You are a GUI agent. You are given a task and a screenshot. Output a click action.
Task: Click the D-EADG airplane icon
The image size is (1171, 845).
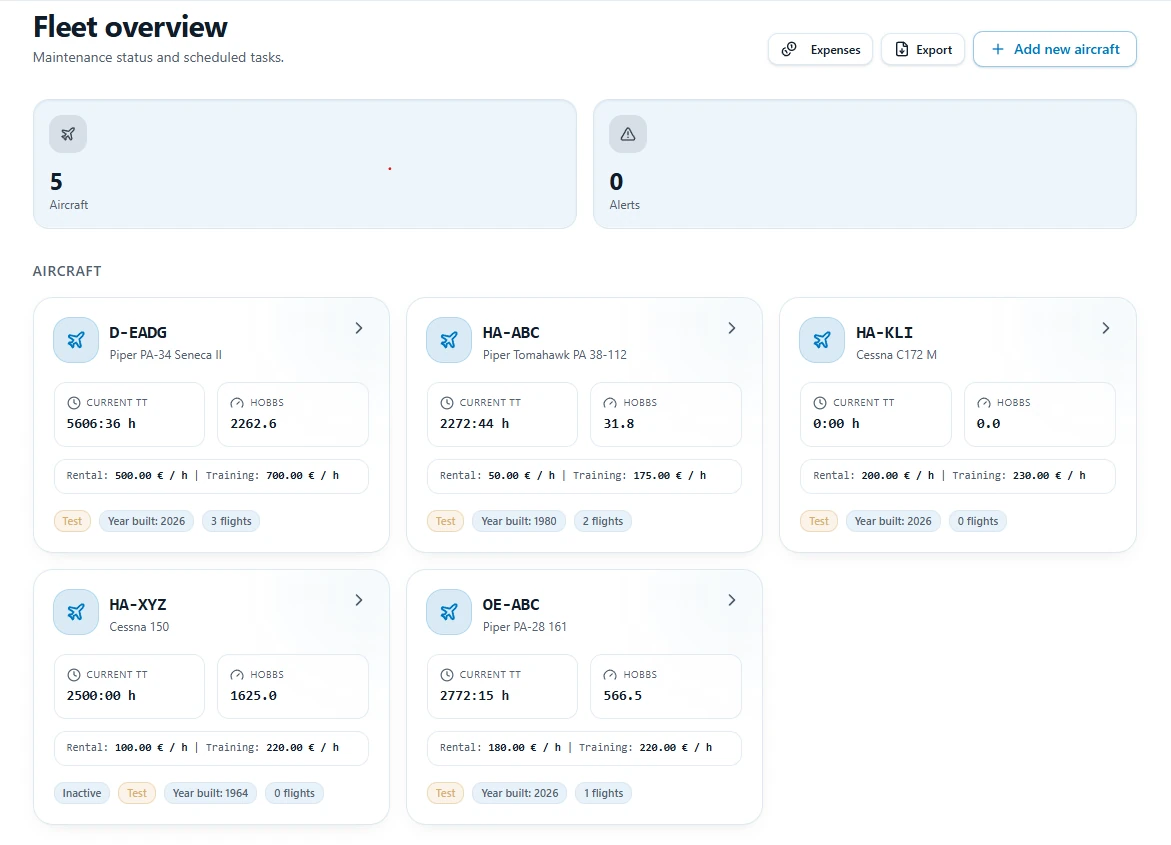pos(75,341)
